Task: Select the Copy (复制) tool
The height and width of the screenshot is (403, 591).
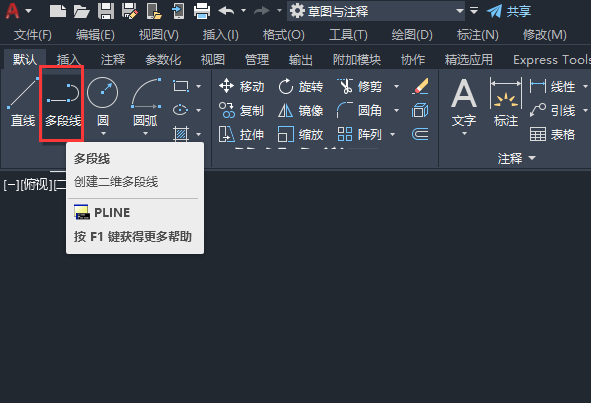Action: coord(242,110)
